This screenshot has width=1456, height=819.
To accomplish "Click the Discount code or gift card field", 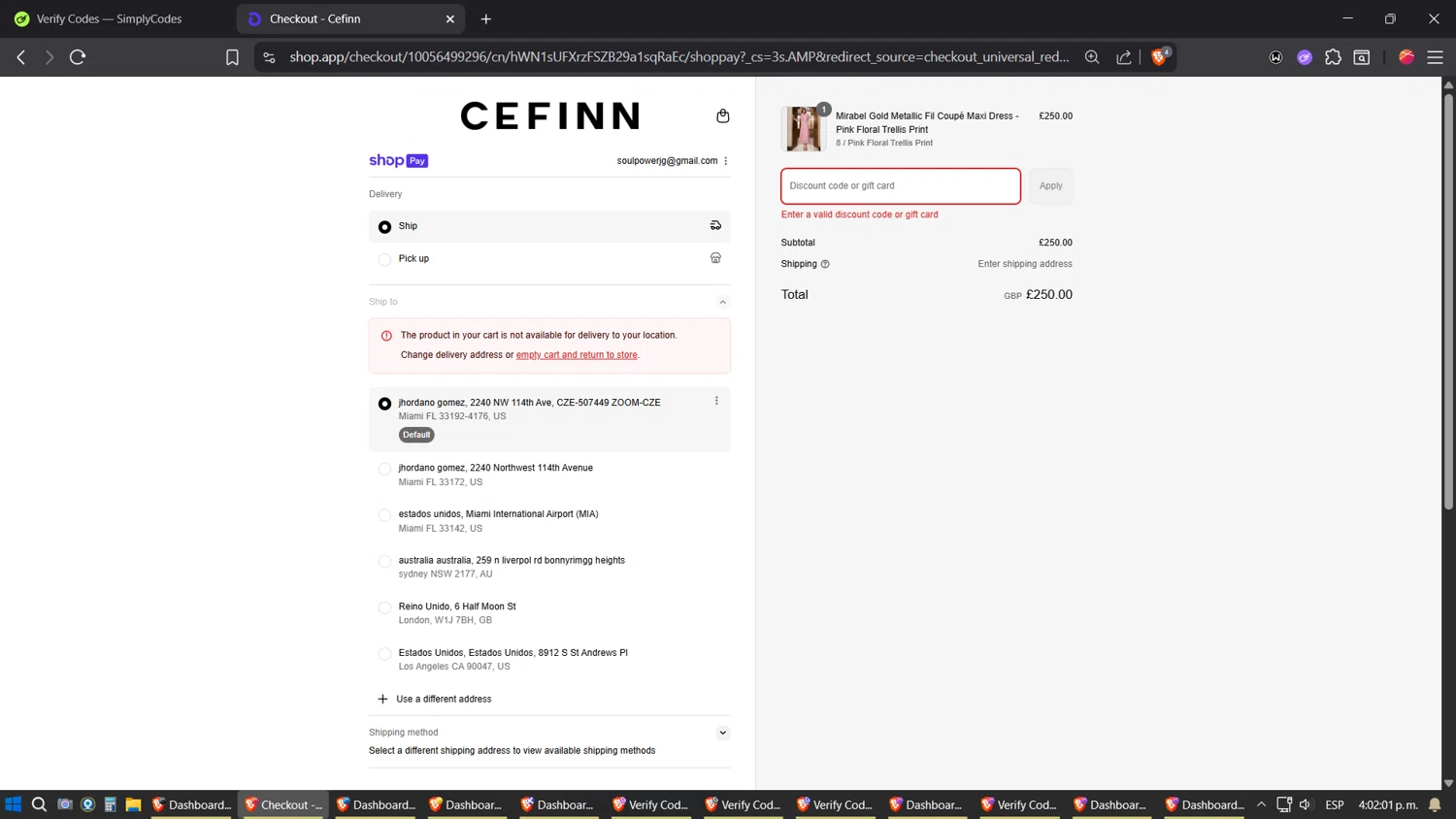I will coord(901,186).
